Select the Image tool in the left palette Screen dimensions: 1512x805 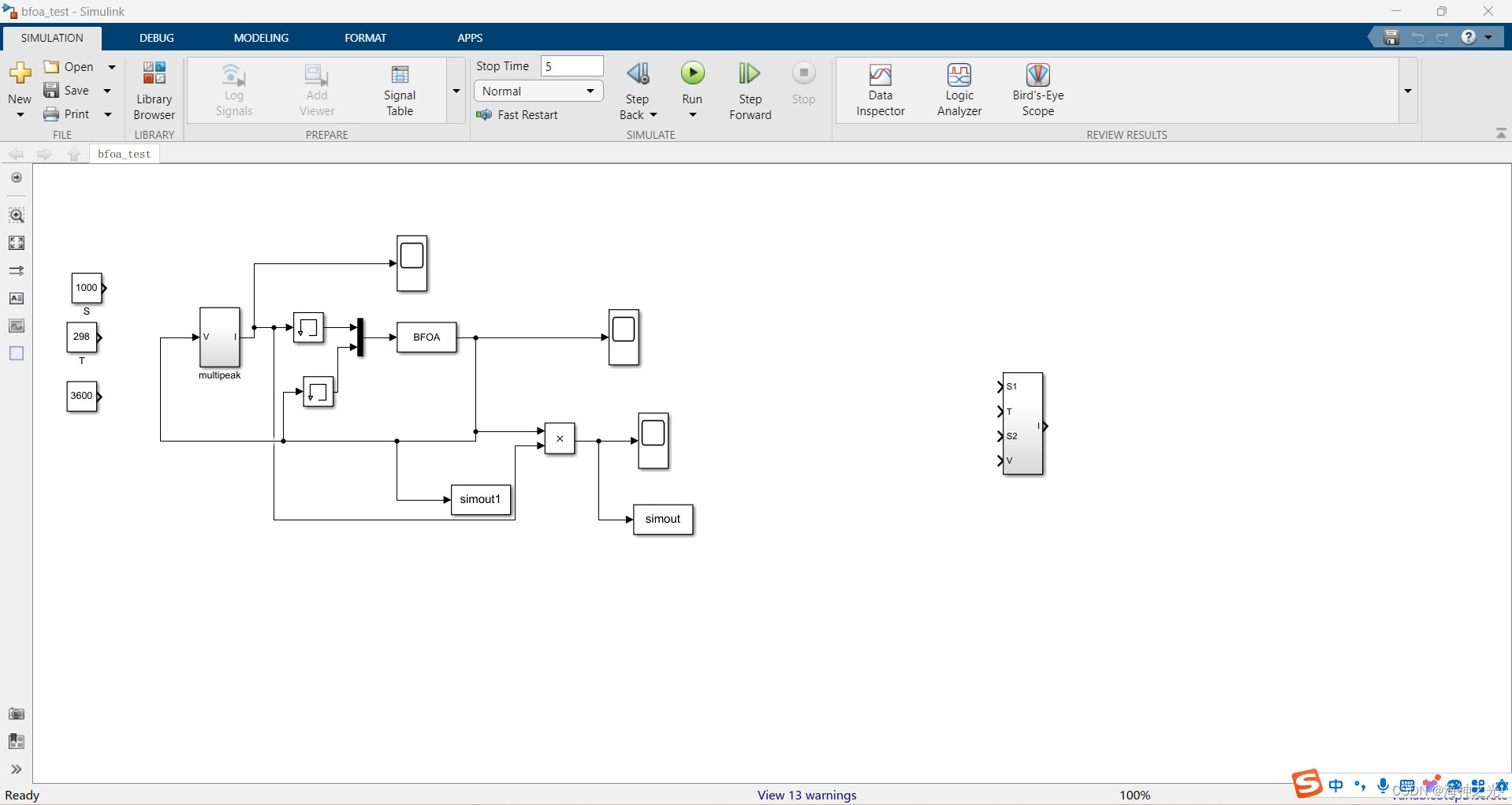pos(17,326)
